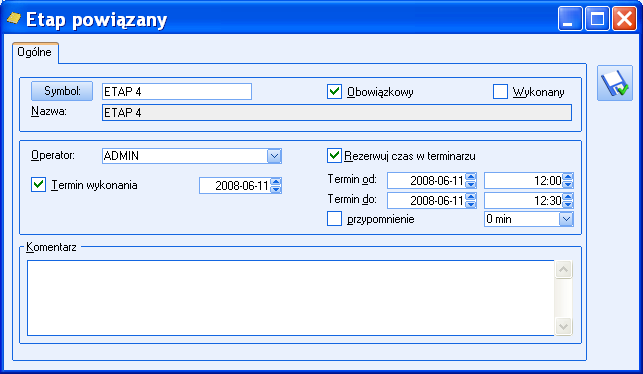Viewport: 643px width, 374px height.
Task: Minimize the Etap powiązany window
Action: click(x=570, y=19)
